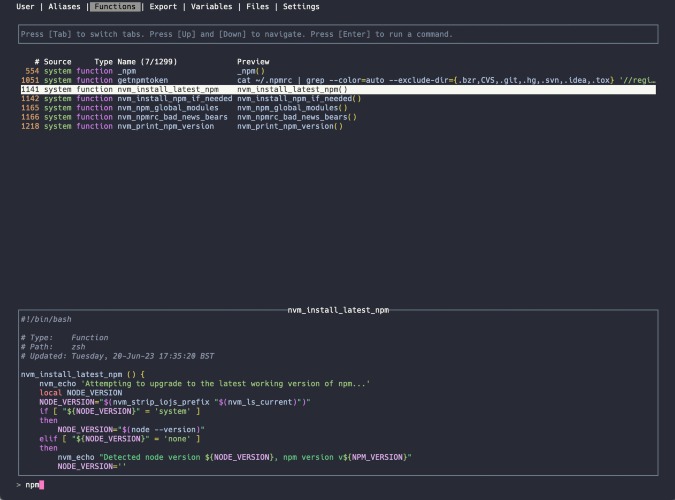
Task: Switch to the Files tab
Action: 257,7
